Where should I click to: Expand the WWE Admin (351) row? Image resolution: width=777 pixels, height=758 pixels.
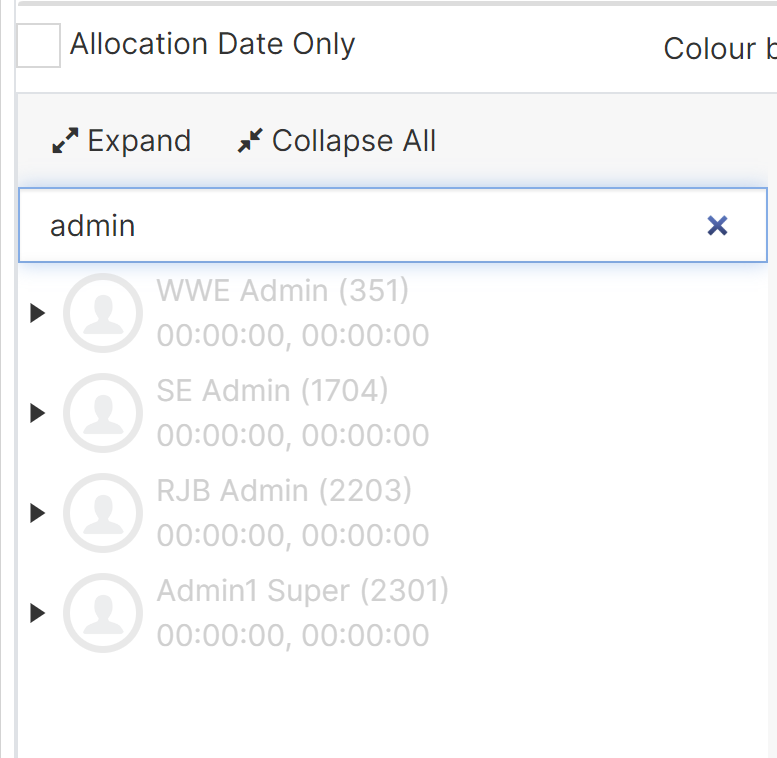38,313
